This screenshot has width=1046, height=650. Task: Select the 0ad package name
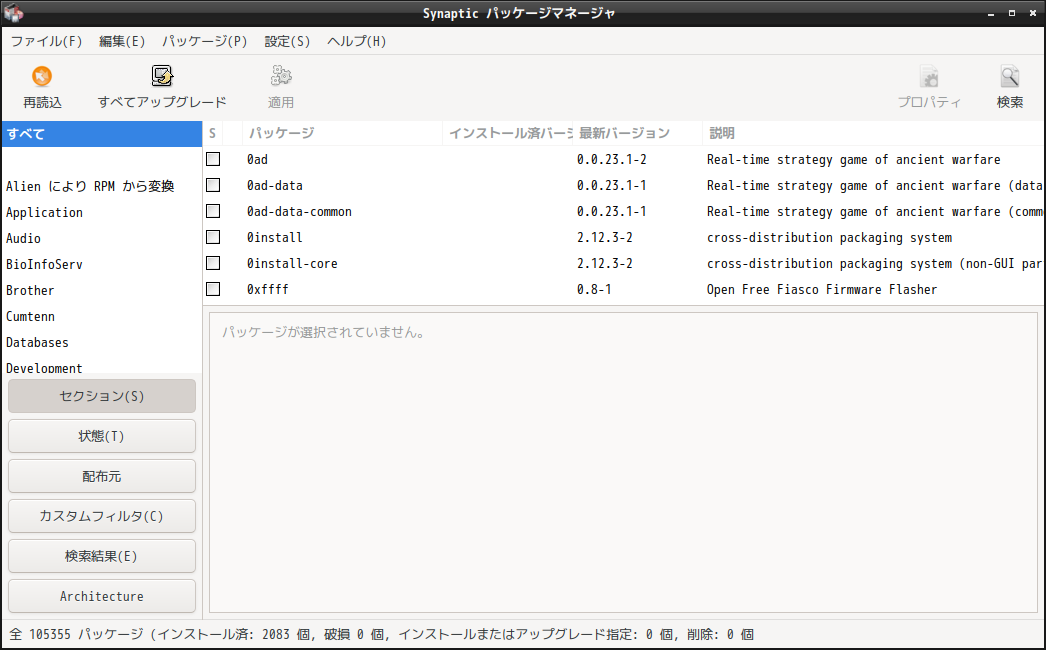pos(257,159)
